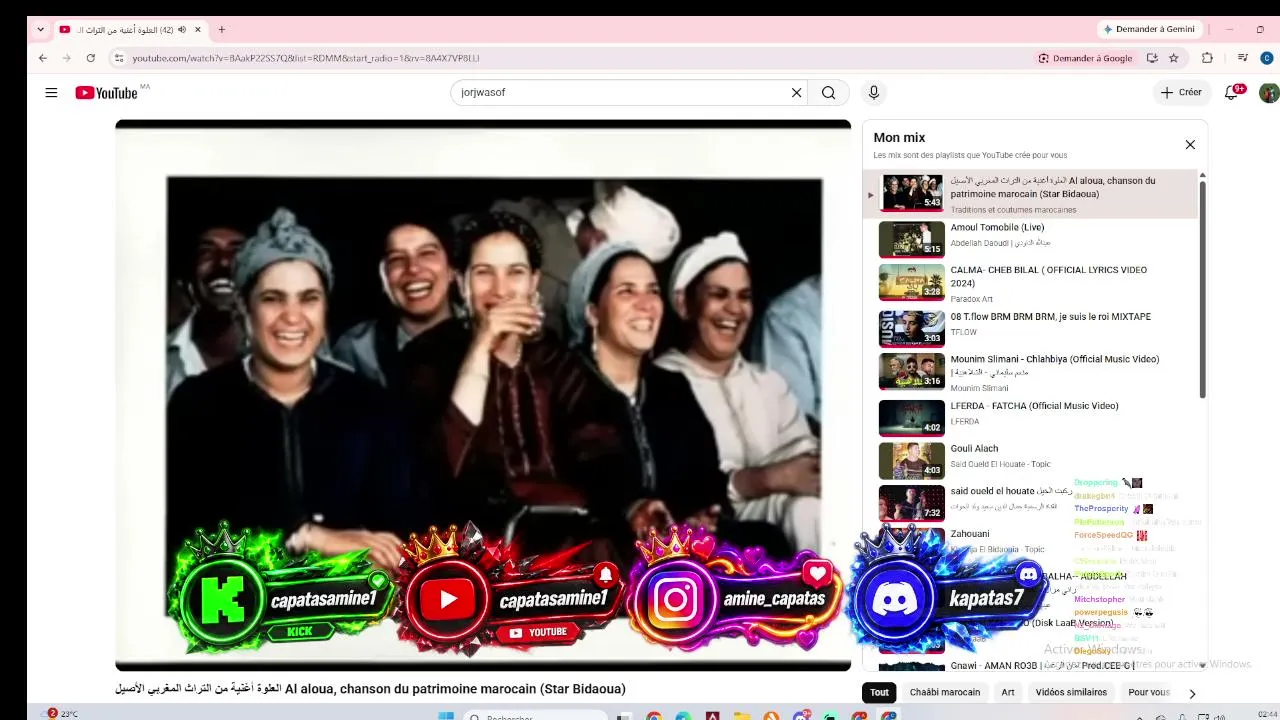View site information for youtube.com

(x=119, y=58)
